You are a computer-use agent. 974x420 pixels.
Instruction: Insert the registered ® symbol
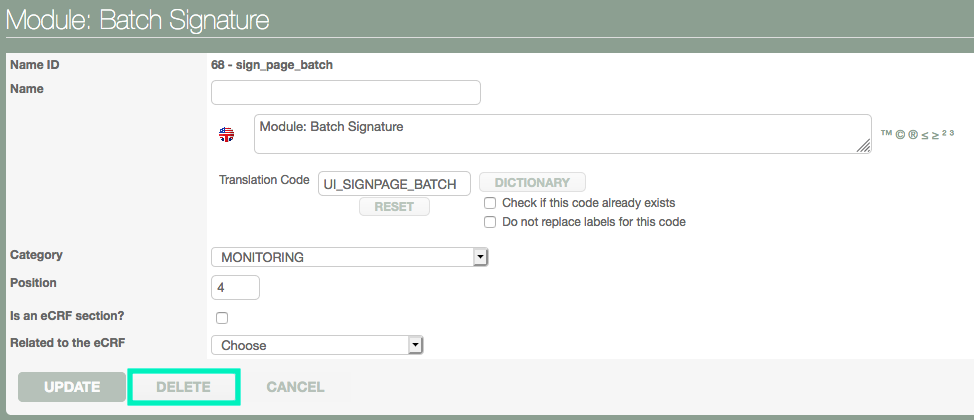912,133
